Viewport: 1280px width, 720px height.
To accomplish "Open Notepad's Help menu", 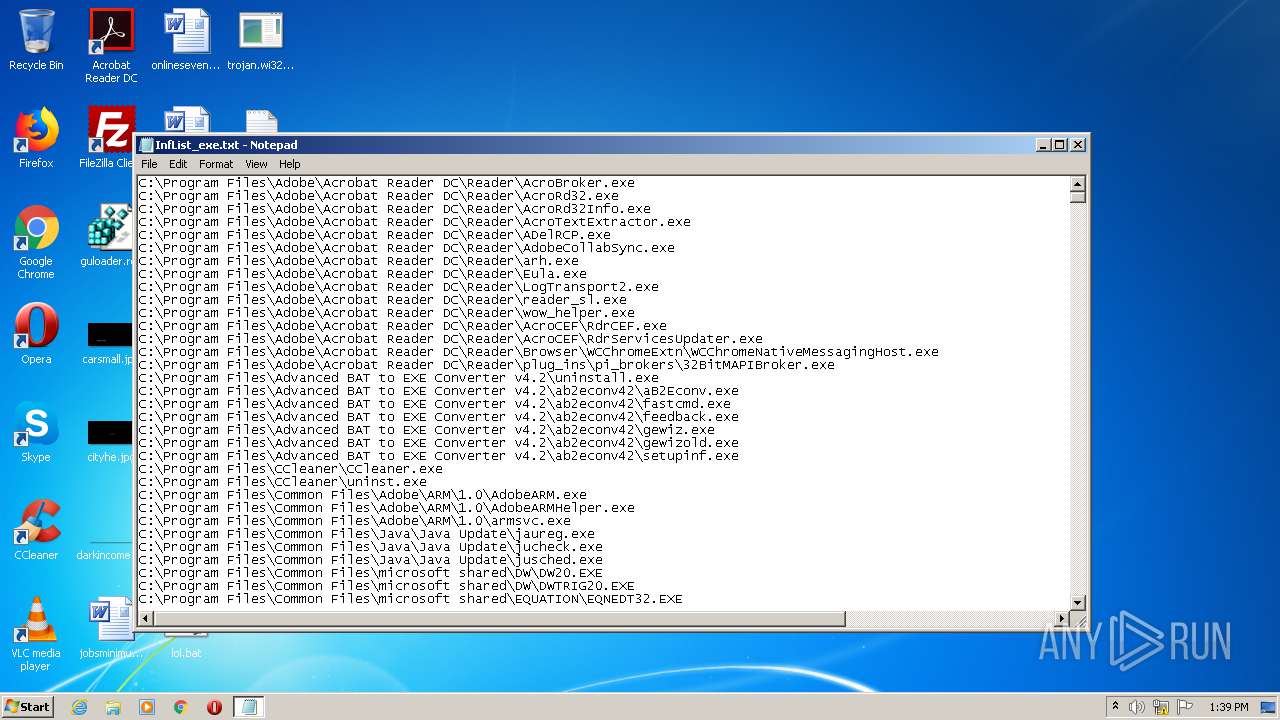I will 290,164.
